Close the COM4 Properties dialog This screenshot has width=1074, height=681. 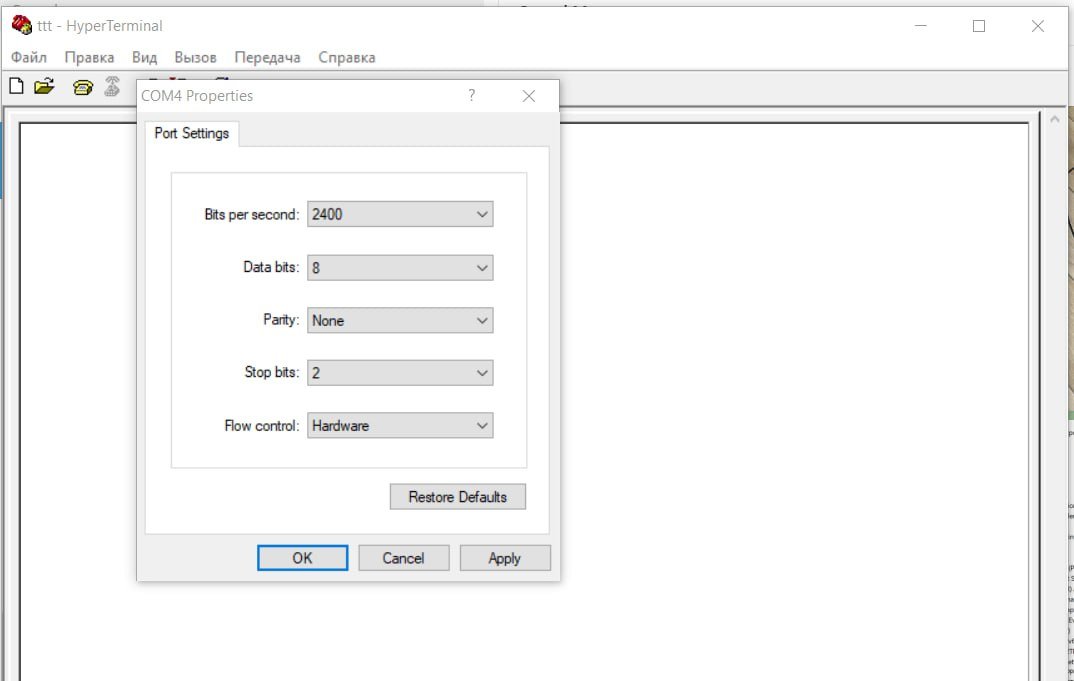(x=529, y=96)
